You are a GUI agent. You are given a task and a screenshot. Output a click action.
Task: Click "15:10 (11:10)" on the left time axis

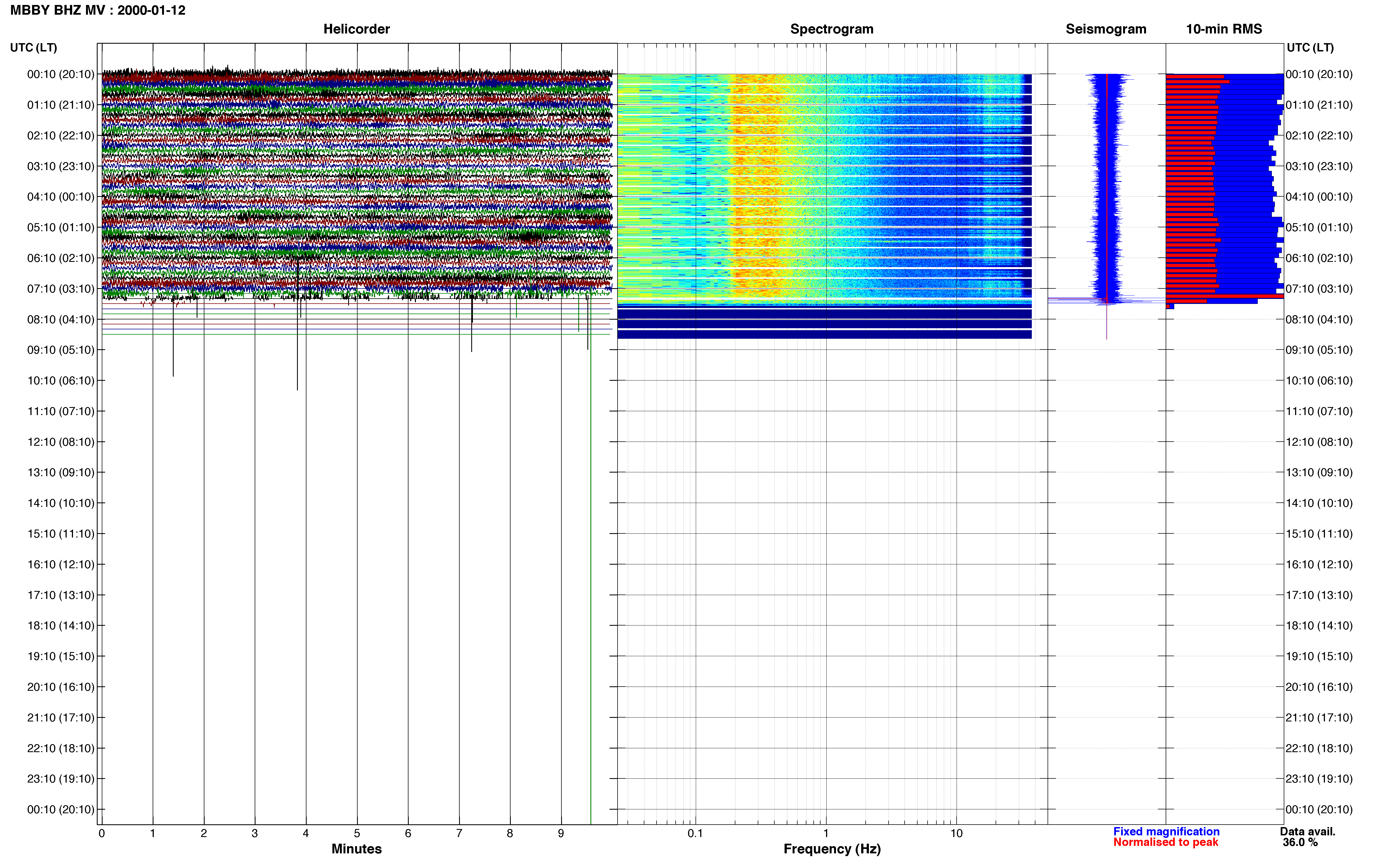[x=61, y=534]
